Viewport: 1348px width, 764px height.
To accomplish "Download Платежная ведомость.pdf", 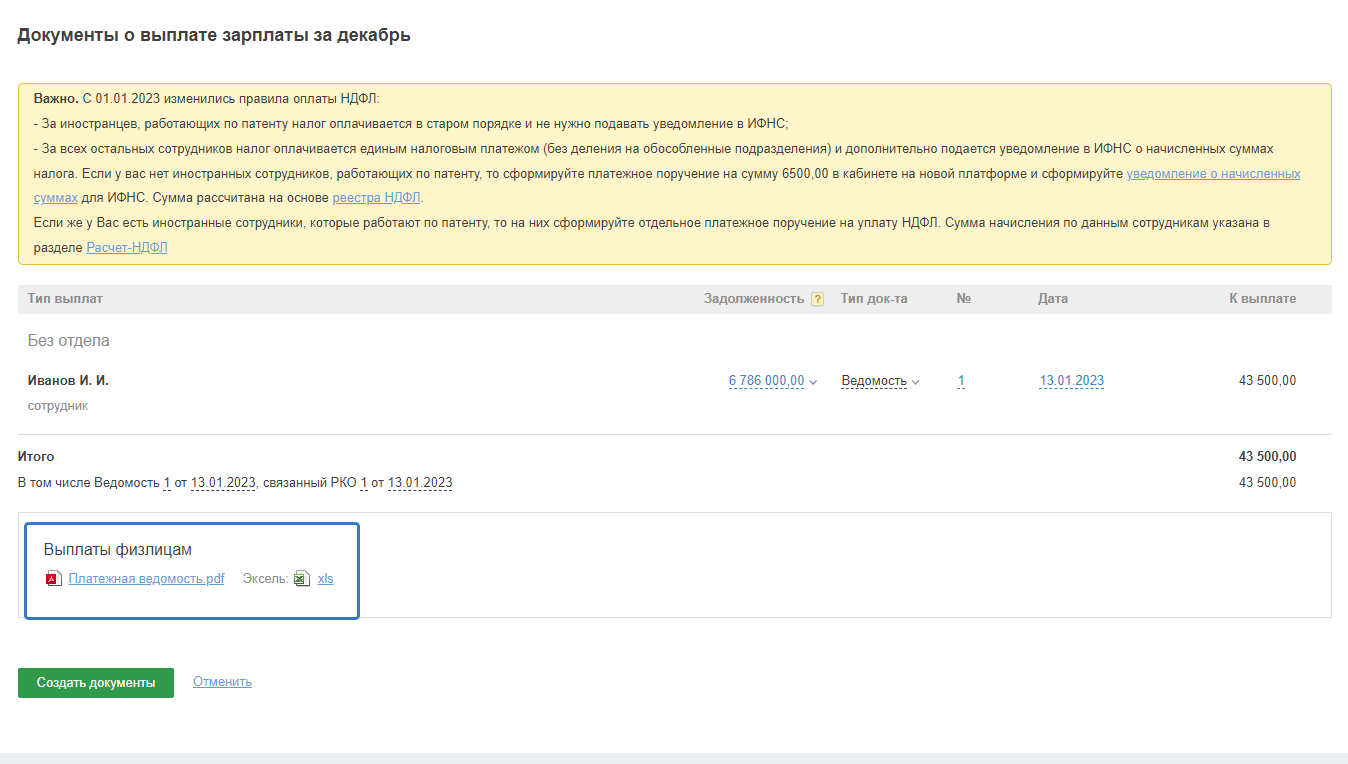I will 146,579.
